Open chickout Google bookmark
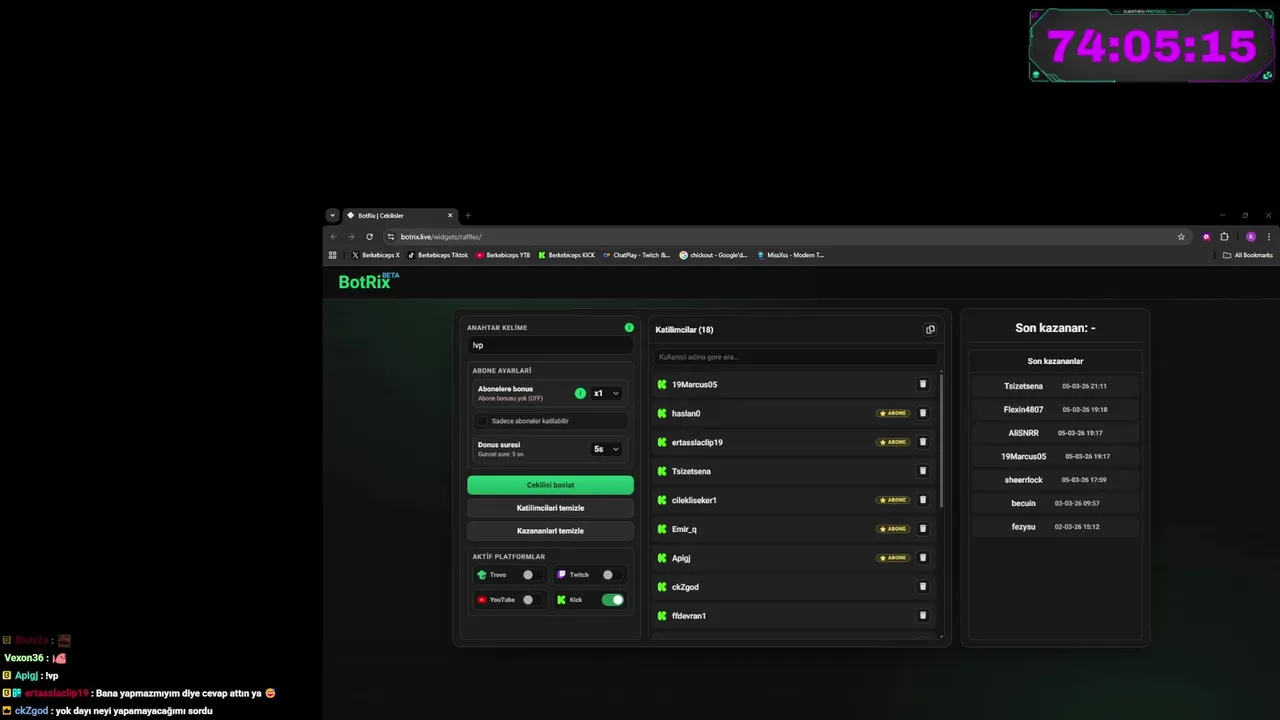 [x=713, y=255]
